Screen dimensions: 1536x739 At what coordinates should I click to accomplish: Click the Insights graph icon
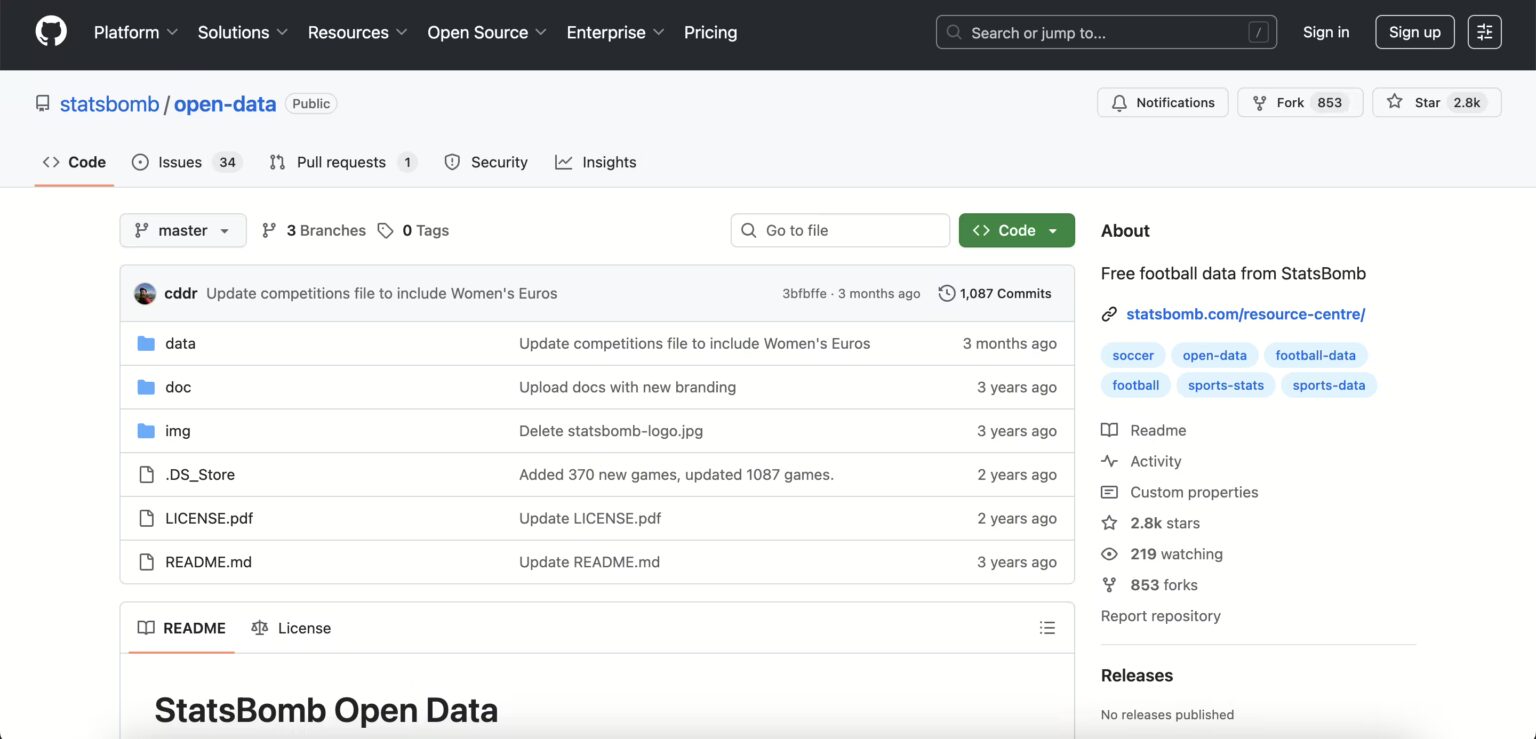coord(566,161)
